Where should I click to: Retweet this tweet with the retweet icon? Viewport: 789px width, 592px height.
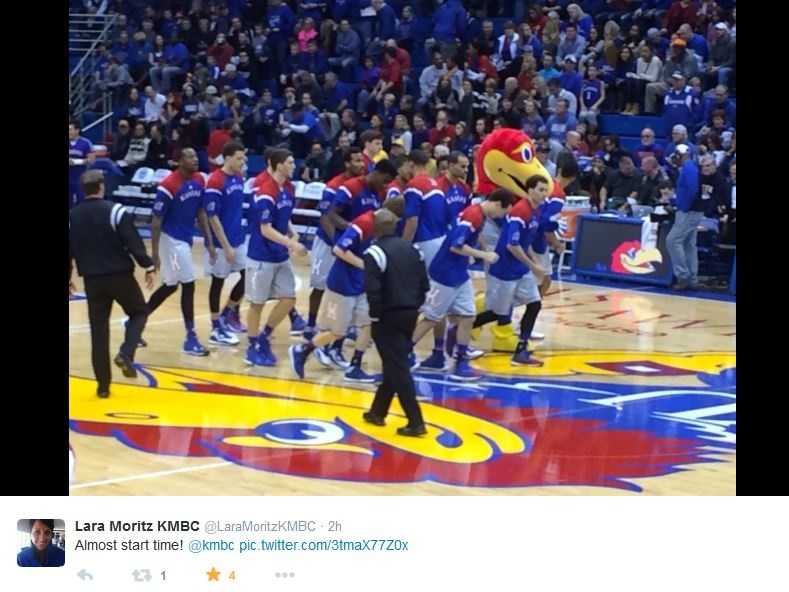tap(141, 575)
